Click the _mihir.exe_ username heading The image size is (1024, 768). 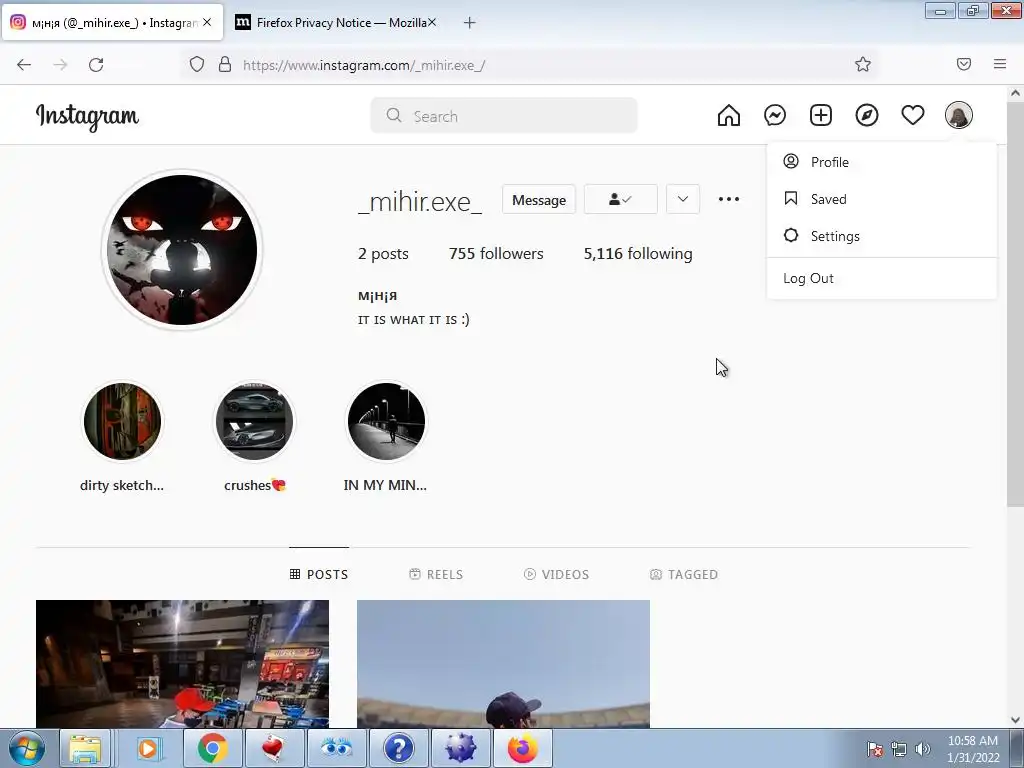pos(420,201)
